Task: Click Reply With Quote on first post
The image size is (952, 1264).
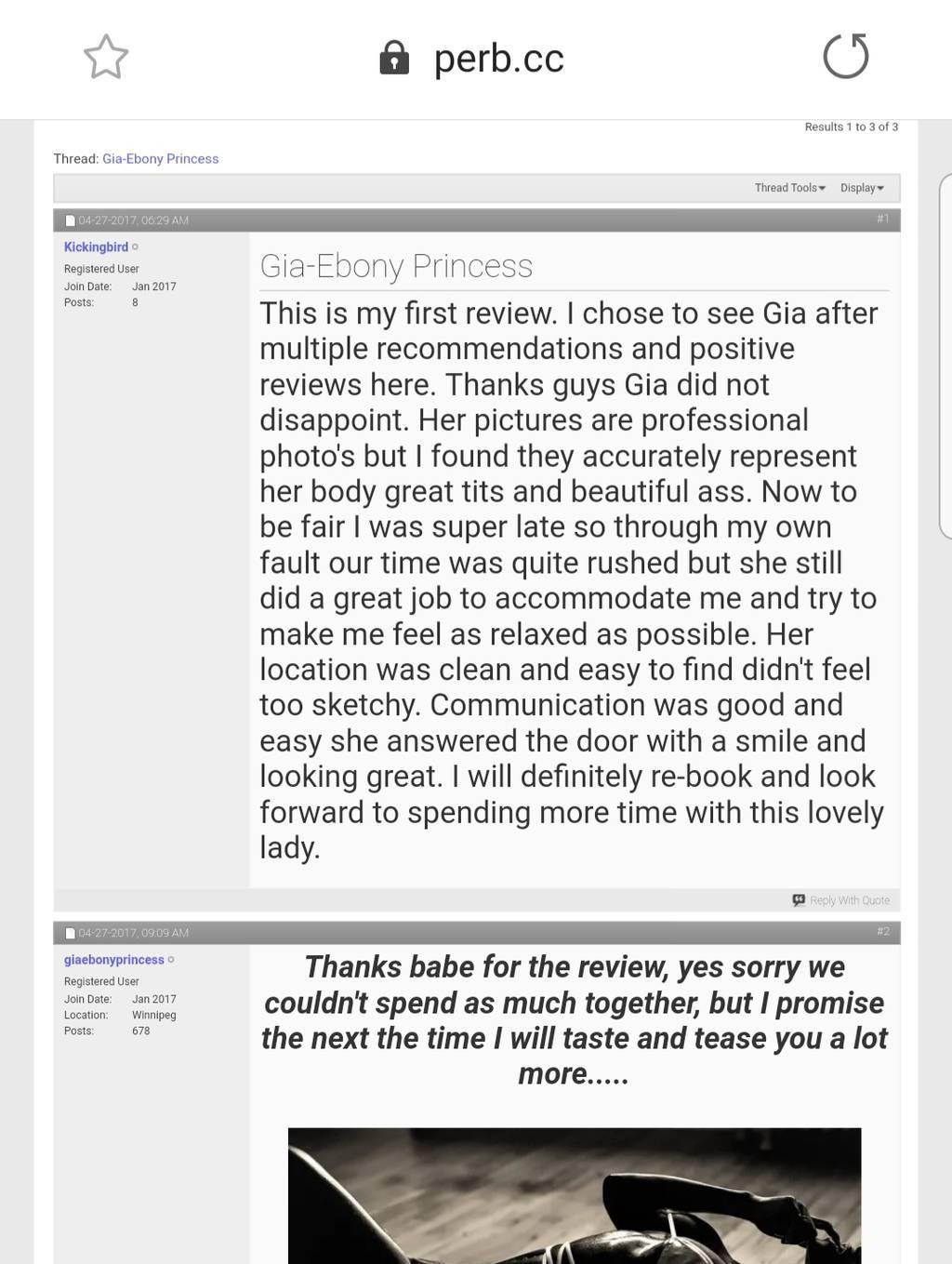Action: 841,900
